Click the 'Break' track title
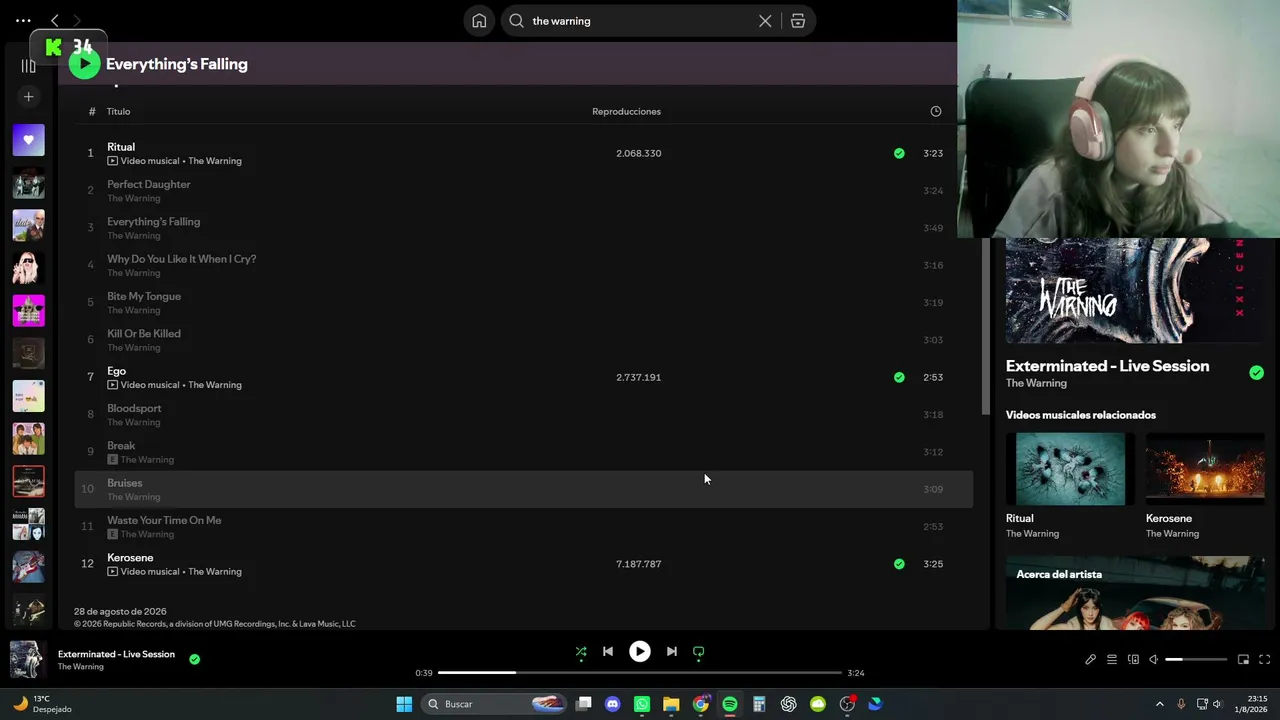The width and height of the screenshot is (1280, 720). (121, 446)
